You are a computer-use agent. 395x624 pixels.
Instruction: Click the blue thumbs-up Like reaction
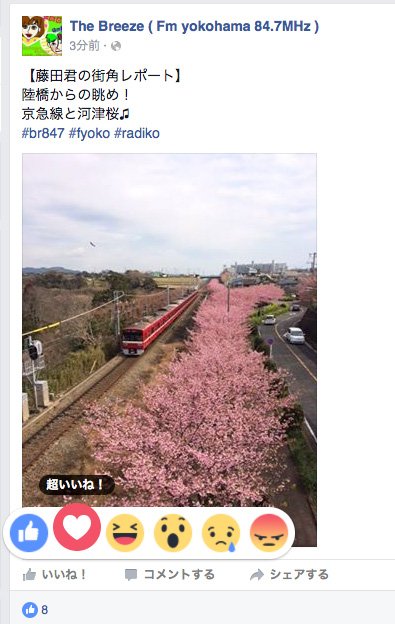[x=29, y=533]
